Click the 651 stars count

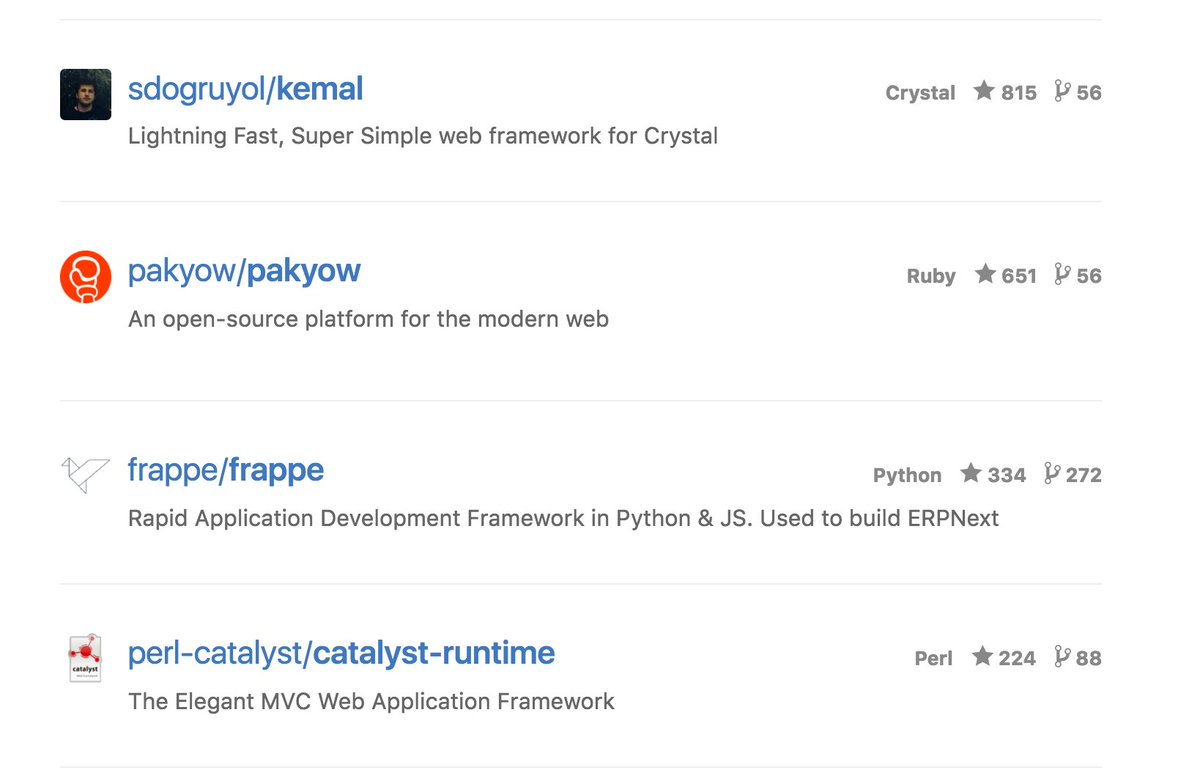pyautogui.click(x=1019, y=276)
